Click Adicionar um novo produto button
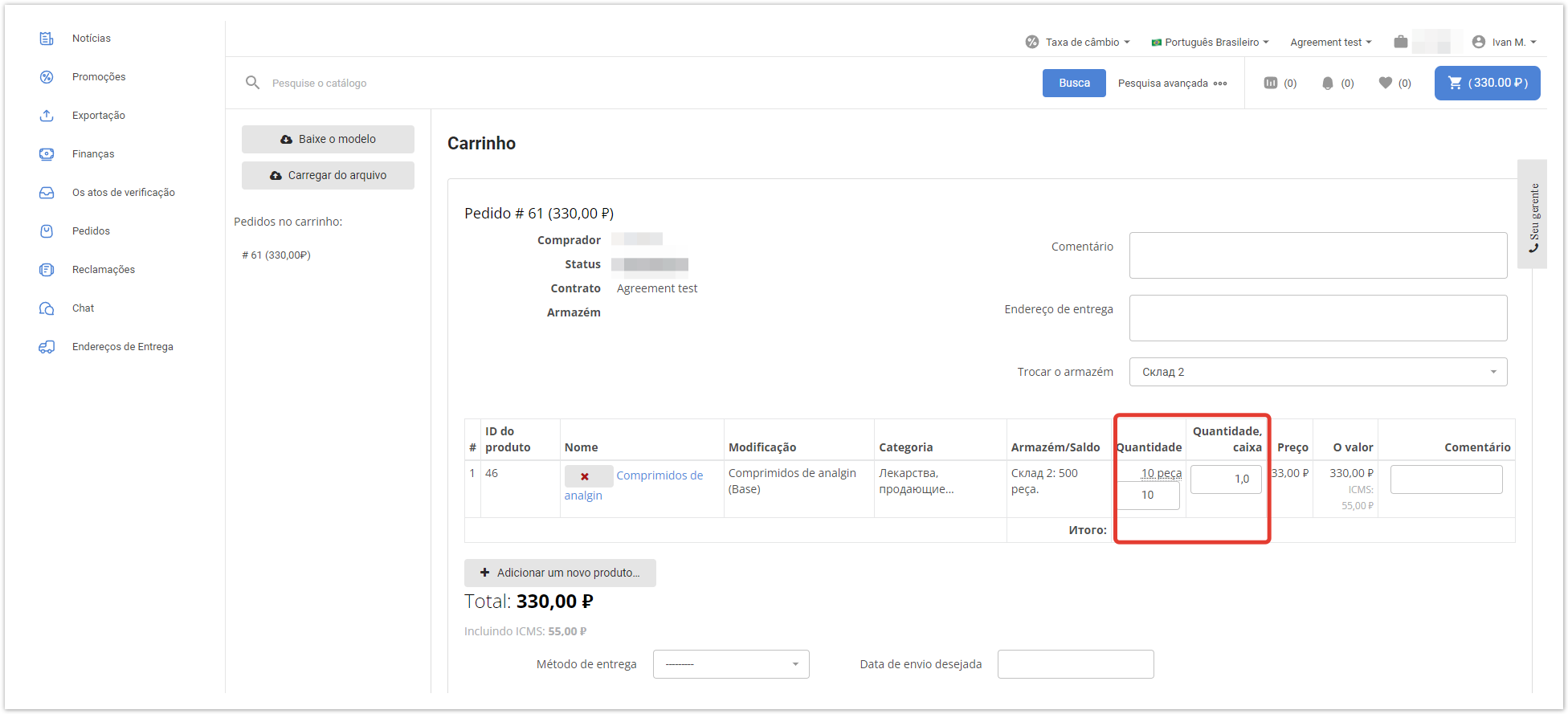This screenshot has height=714, width=1568. [x=560, y=573]
